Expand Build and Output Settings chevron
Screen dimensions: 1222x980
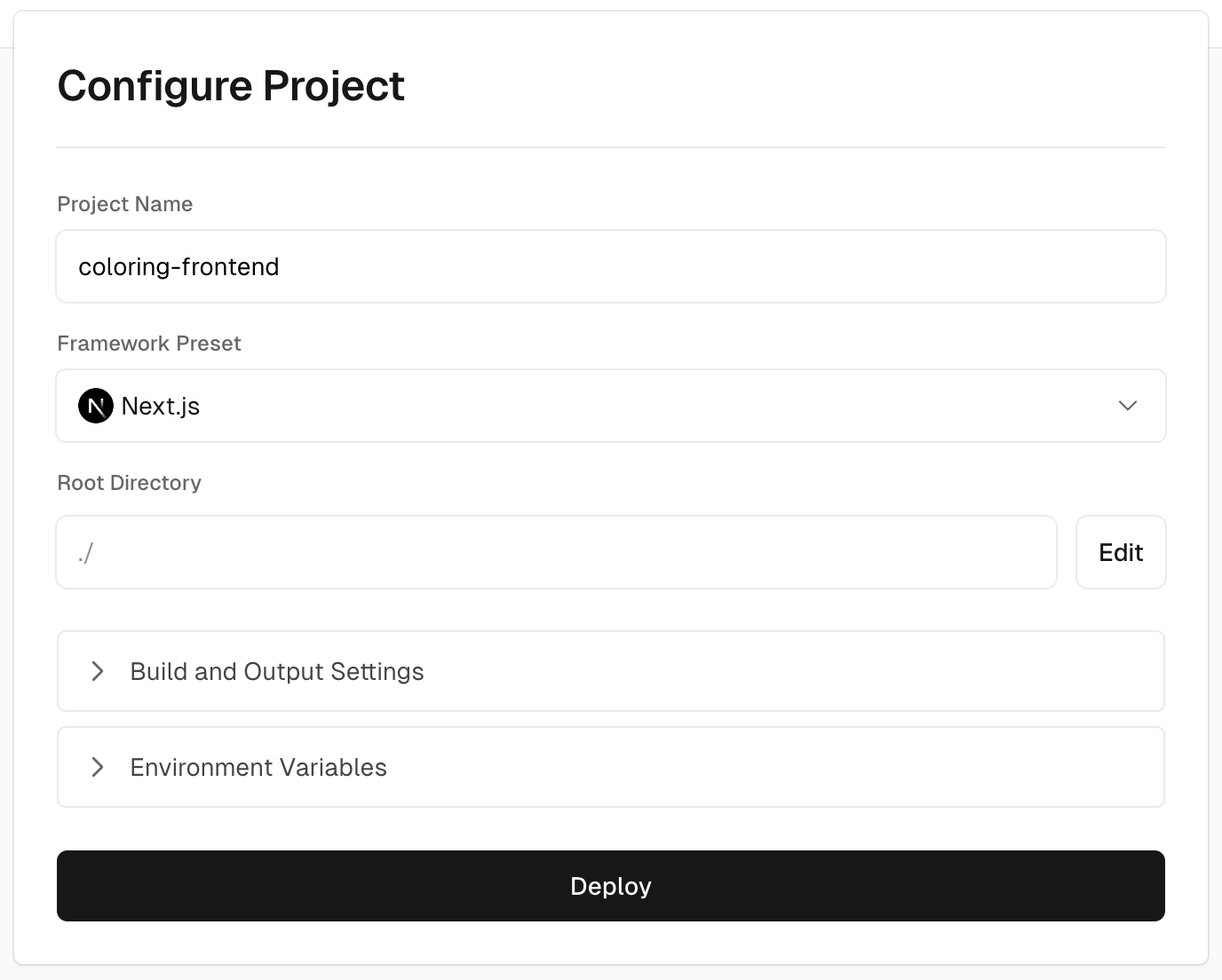[x=98, y=671]
